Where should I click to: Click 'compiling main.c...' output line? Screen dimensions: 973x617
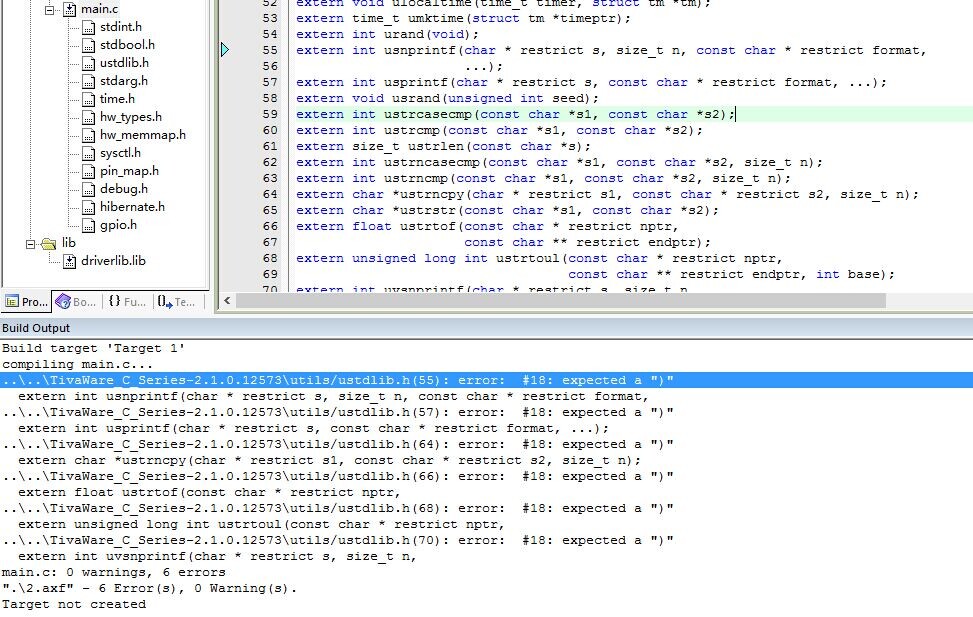(x=77, y=364)
